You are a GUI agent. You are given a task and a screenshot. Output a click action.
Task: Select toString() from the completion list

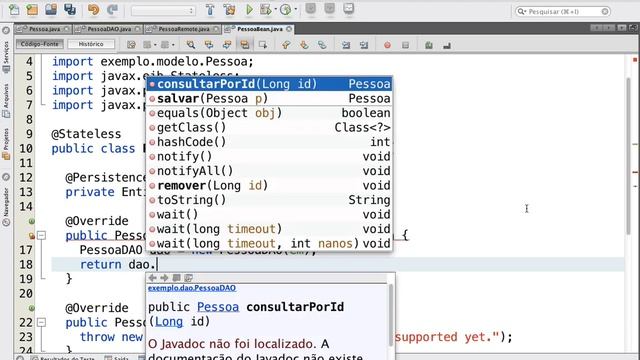[269, 200]
